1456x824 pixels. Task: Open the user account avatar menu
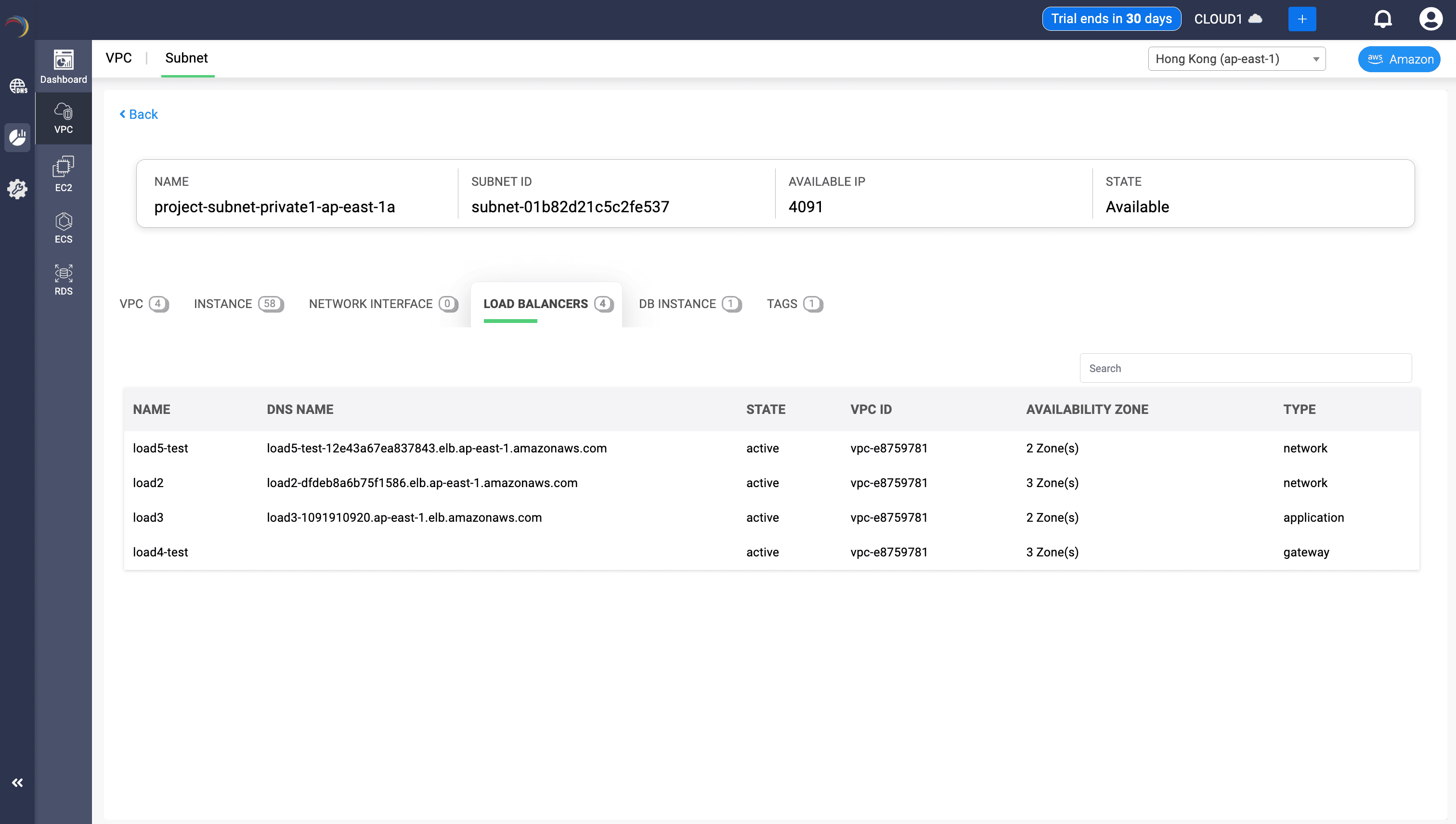click(x=1431, y=18)
